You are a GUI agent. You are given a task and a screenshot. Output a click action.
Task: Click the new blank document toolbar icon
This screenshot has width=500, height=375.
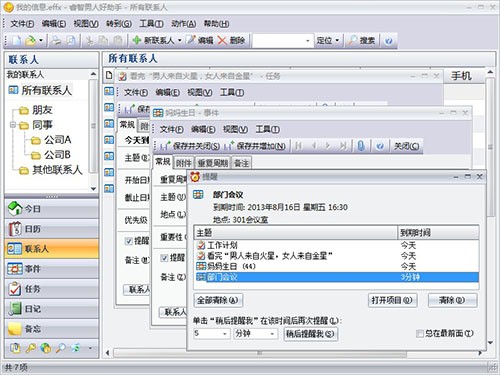pyautogui.click(x=17, y=41)
